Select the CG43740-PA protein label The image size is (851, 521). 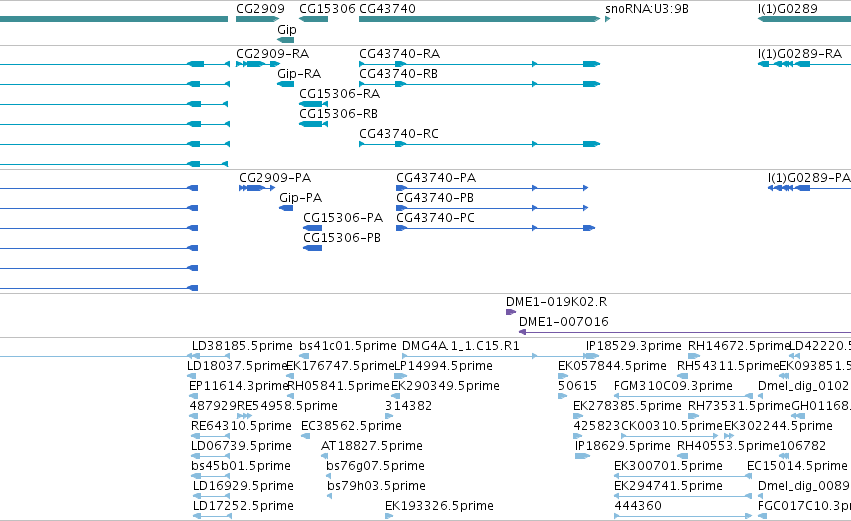point(436,178)
